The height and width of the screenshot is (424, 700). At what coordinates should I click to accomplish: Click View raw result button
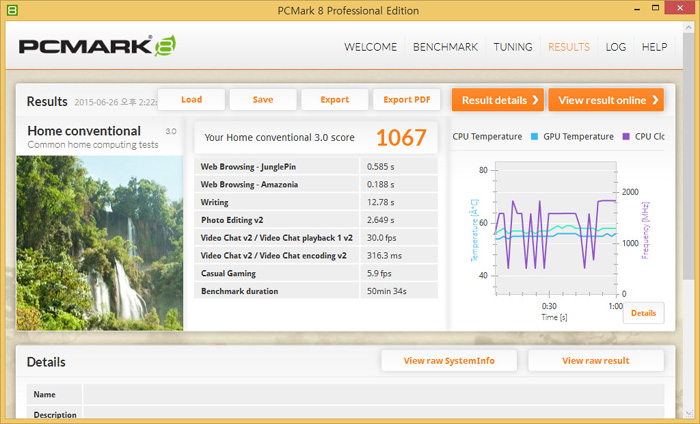pos(596,361)
